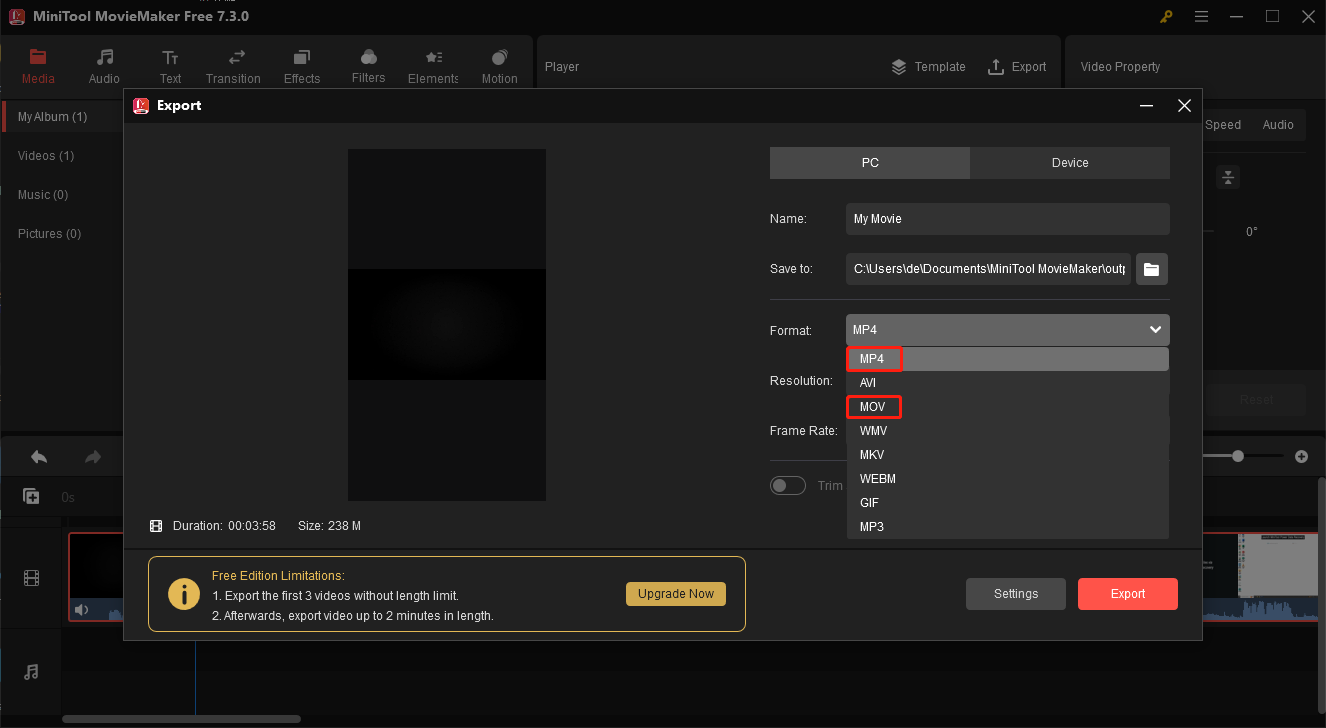This screenshot has width=1326, height=728.
Task: Open the Audio library tab
Action: pyautogui.click(x=104, y=66)
